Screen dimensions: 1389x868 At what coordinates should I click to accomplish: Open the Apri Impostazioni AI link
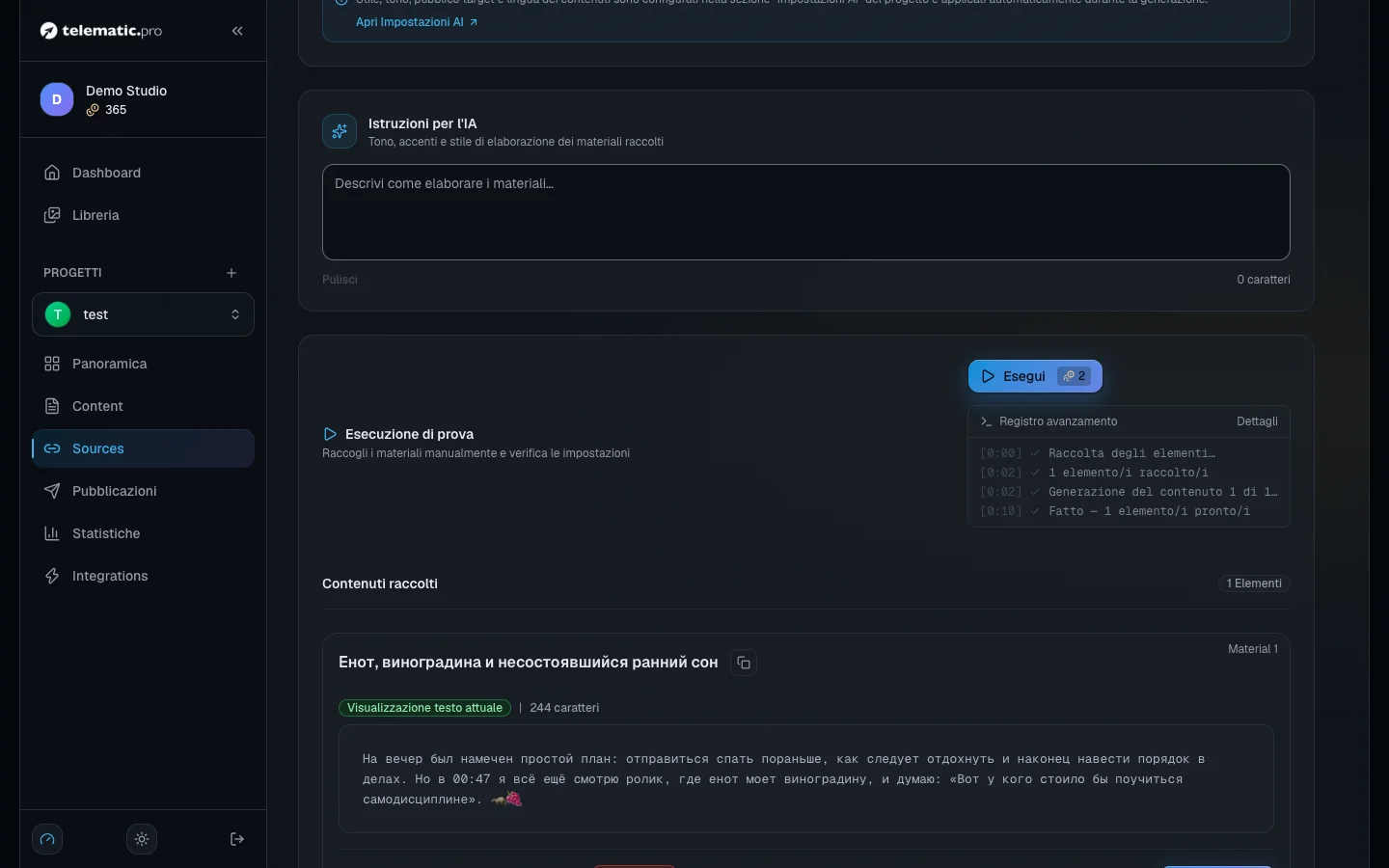pos(417,22)
